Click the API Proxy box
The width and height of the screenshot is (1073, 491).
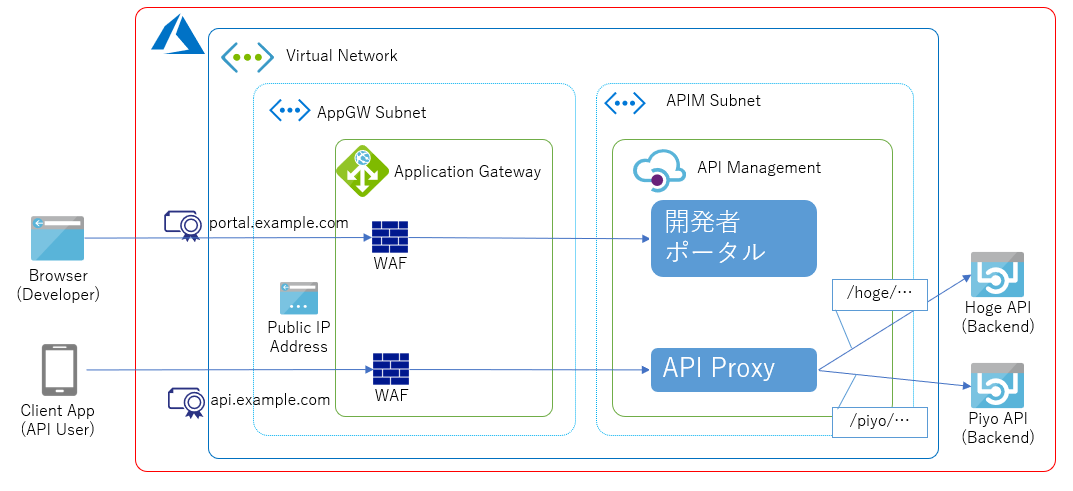734,370
